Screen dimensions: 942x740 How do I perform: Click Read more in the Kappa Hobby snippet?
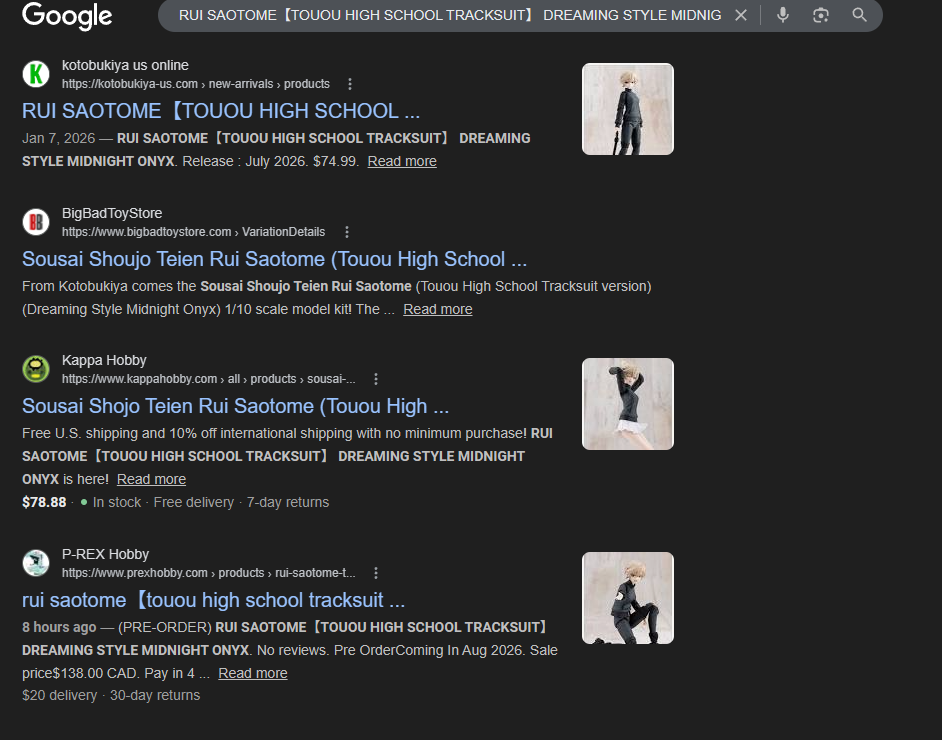tap(151, 479)
